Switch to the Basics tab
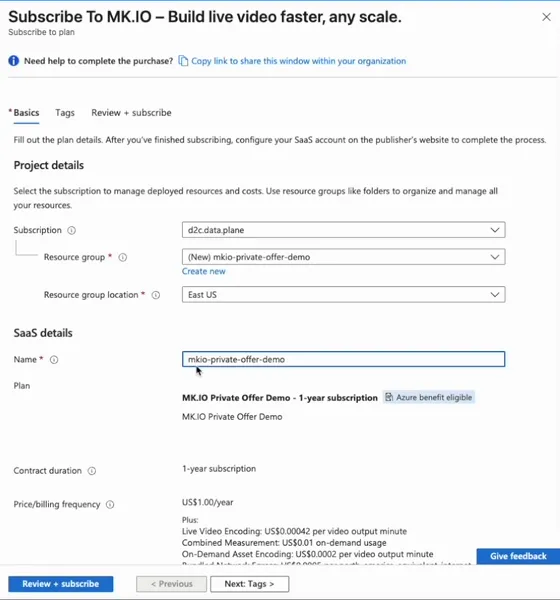This screenshot has width=560, height=600. (x=26, y=113)
